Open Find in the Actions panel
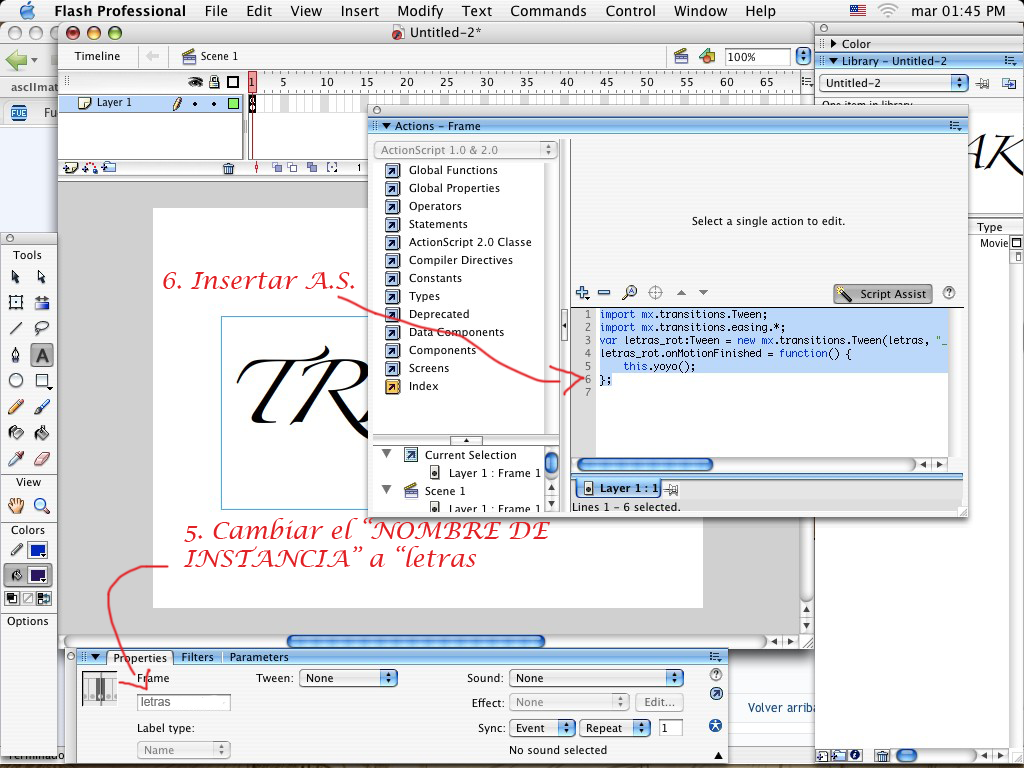Viewport: 1024px width, 768px height. tap(630, 293)
